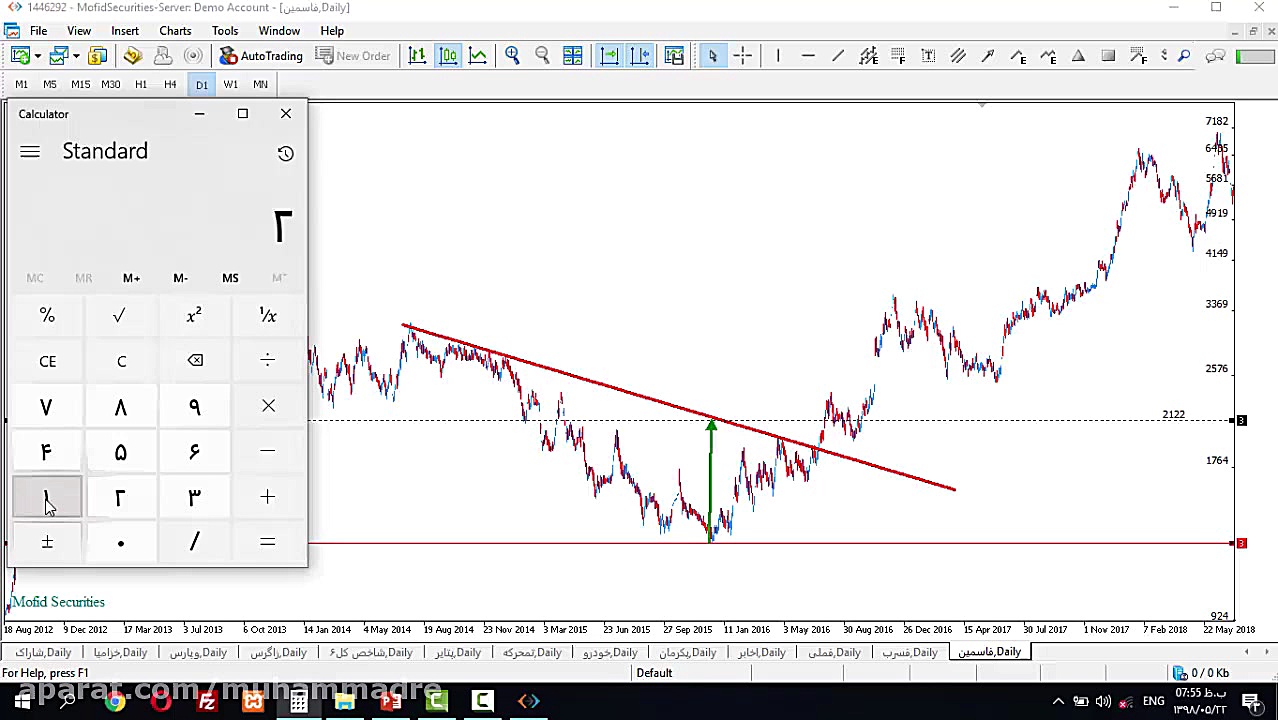Expand the Profiles dropdown arrow
This screenshot has width=1278, height=720.
coord(75,56)
